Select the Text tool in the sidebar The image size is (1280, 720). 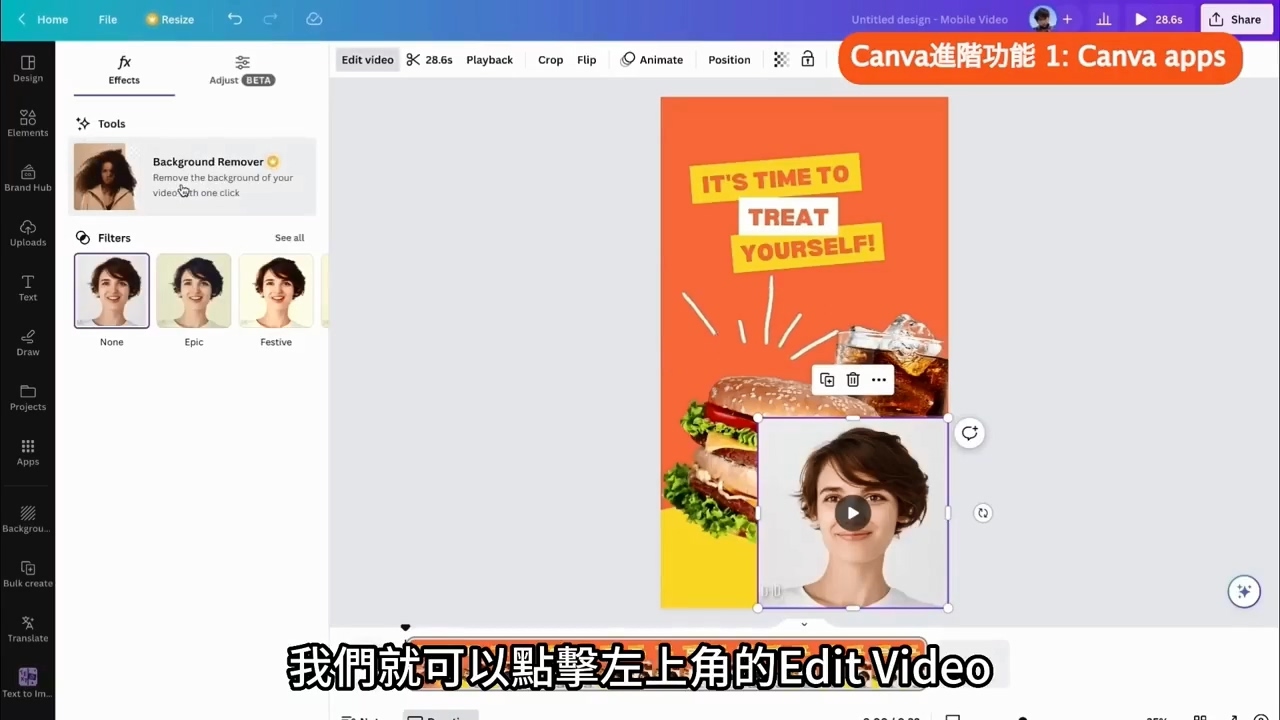27,289
